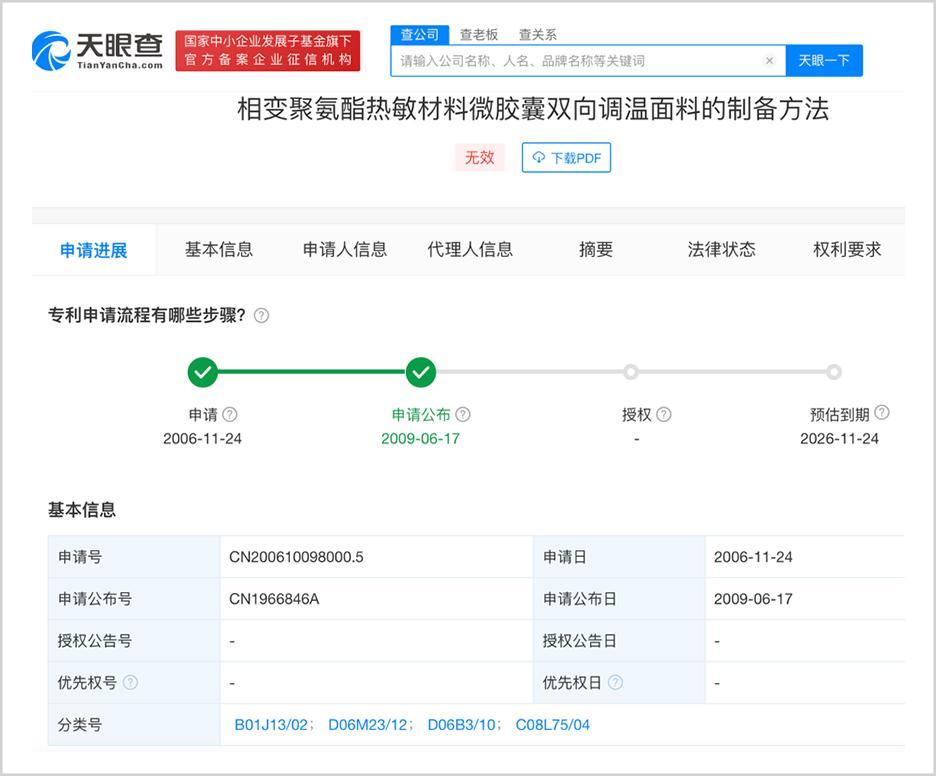Open the 法律状态 tab
Screen dimensions: 936x776
(721, 250)
